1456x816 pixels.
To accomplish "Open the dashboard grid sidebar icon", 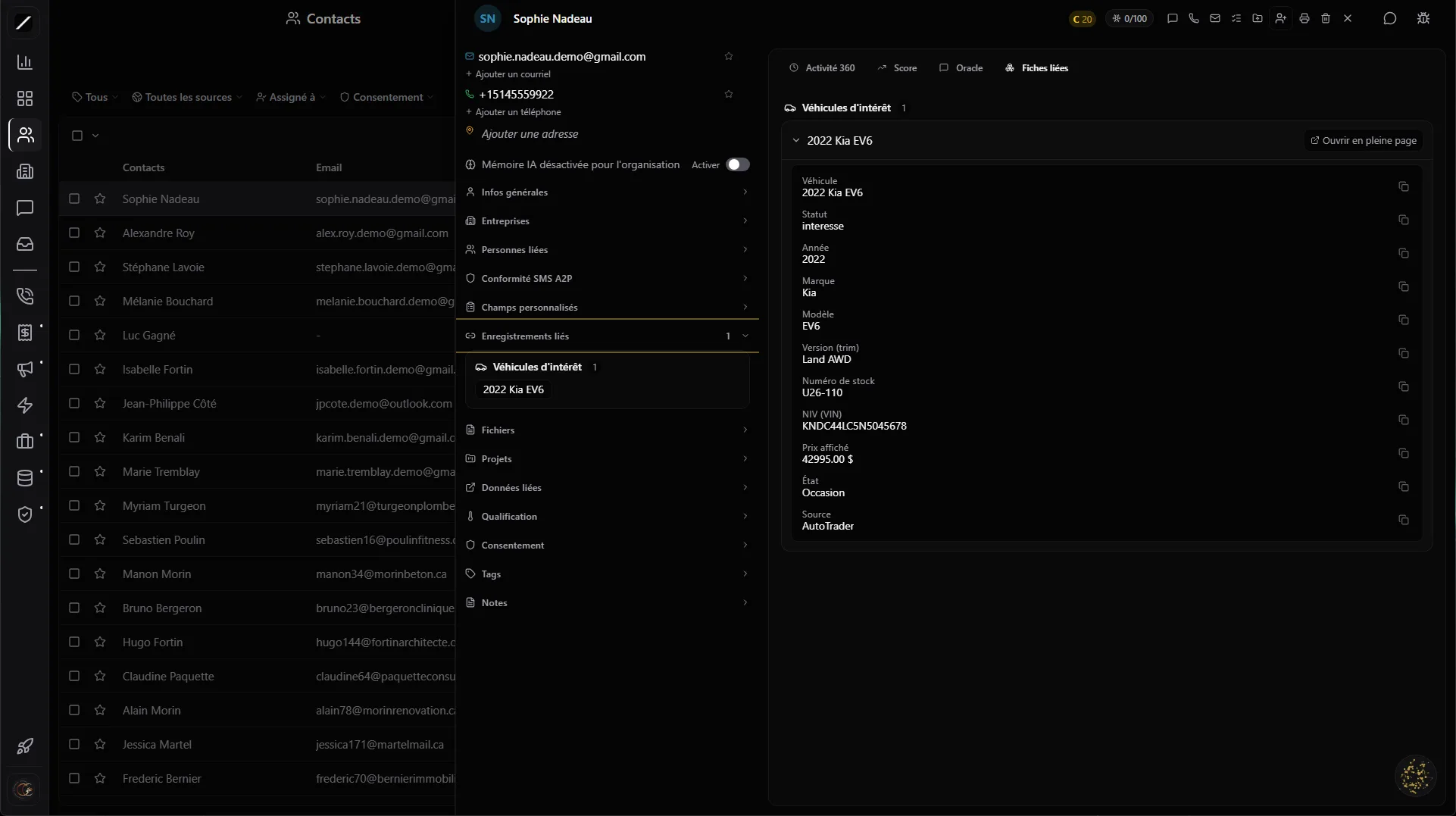I will point(25,98).
